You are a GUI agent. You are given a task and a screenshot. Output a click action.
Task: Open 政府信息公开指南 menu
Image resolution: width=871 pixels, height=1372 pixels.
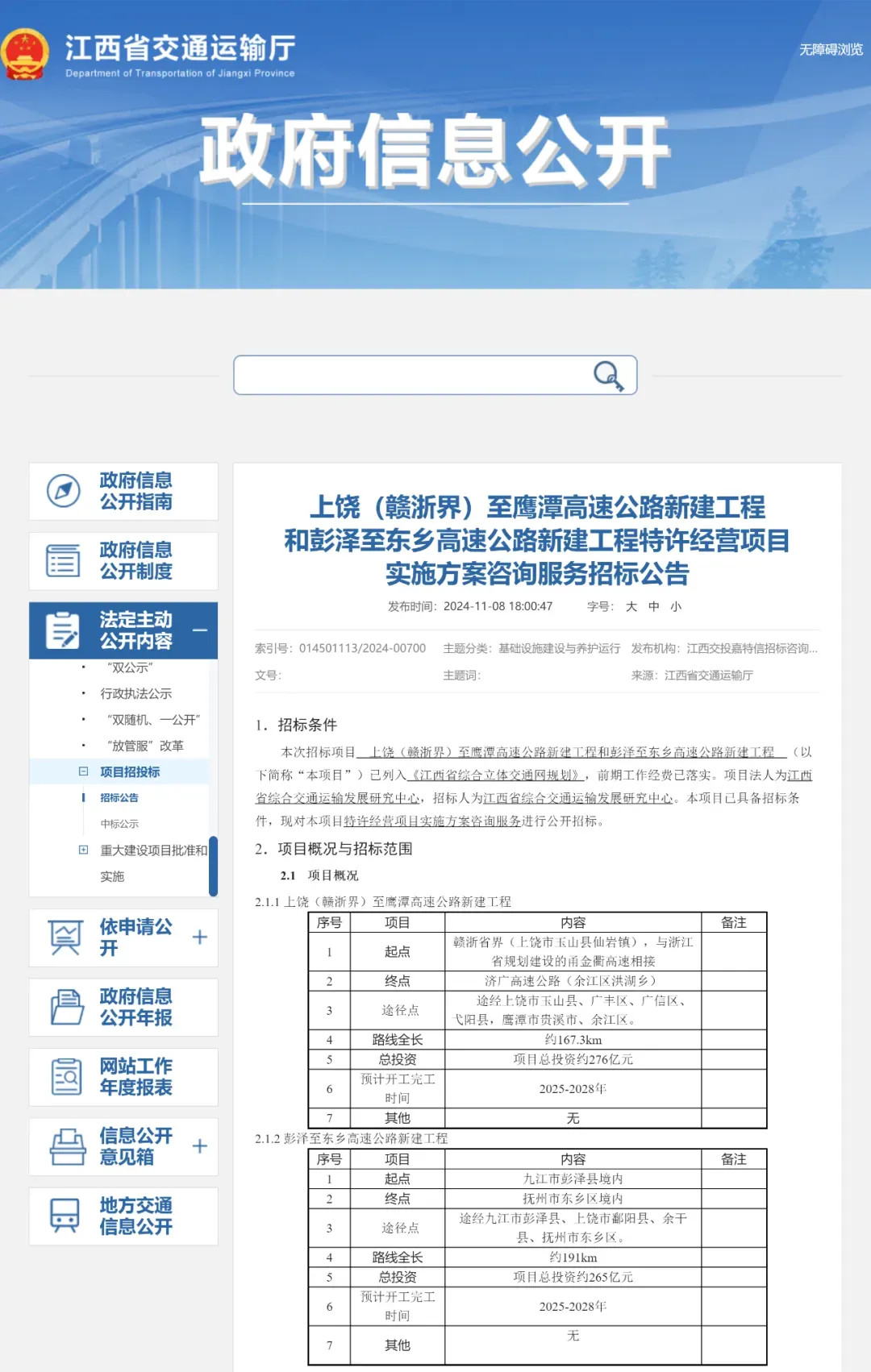123,491
